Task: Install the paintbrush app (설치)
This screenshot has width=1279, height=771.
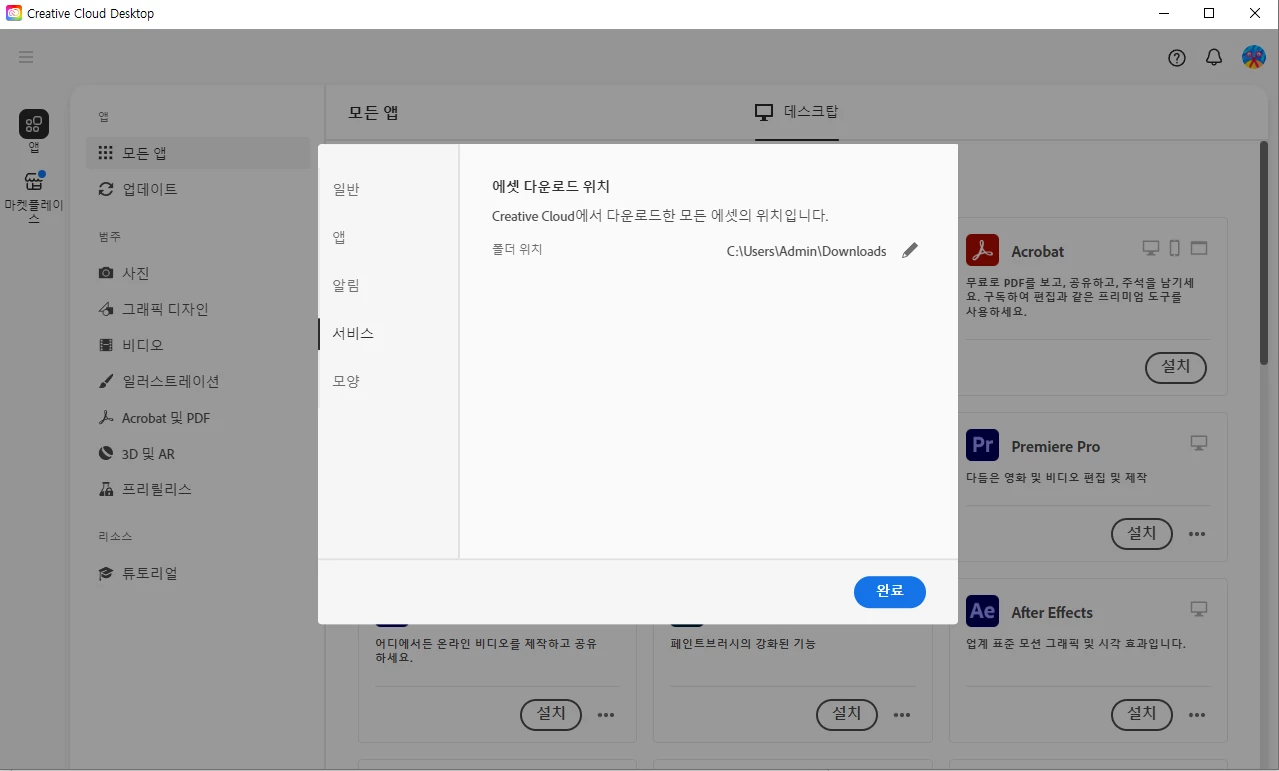Action: [847, 714]
